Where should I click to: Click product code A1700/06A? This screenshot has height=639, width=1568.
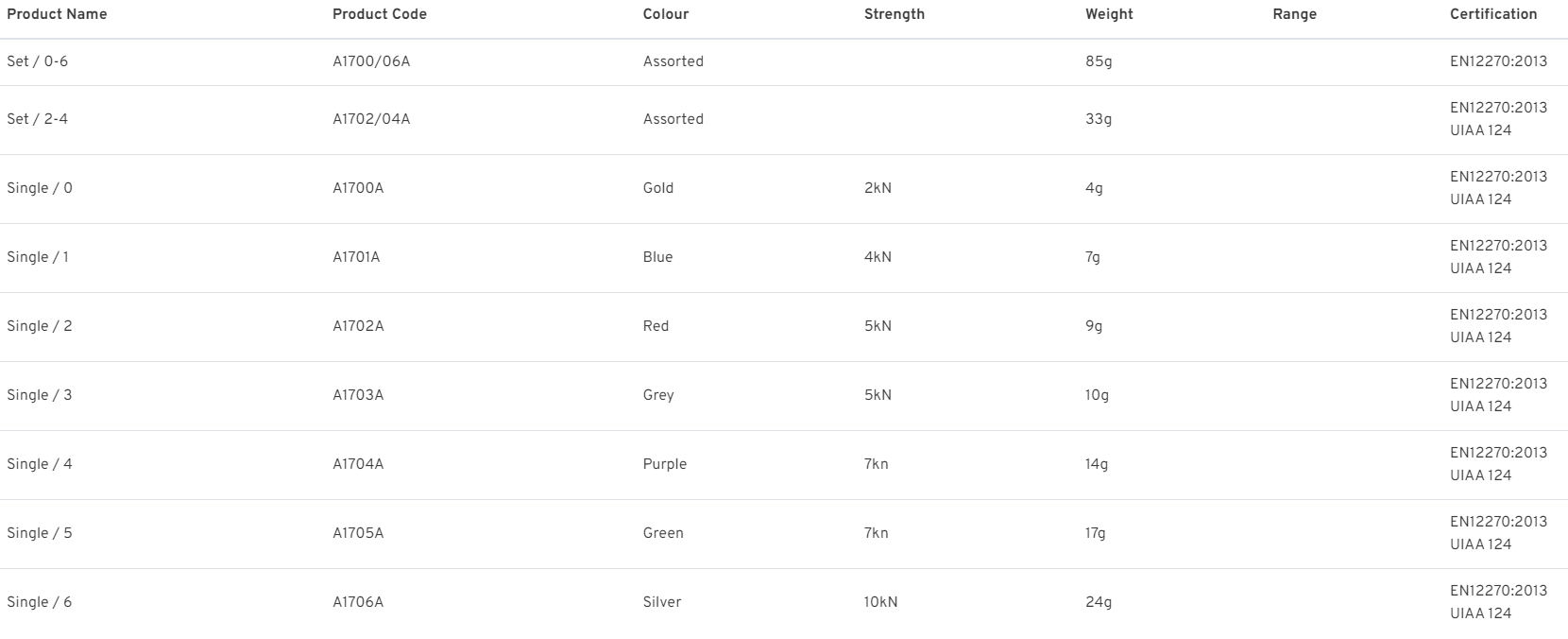[371, 61]
